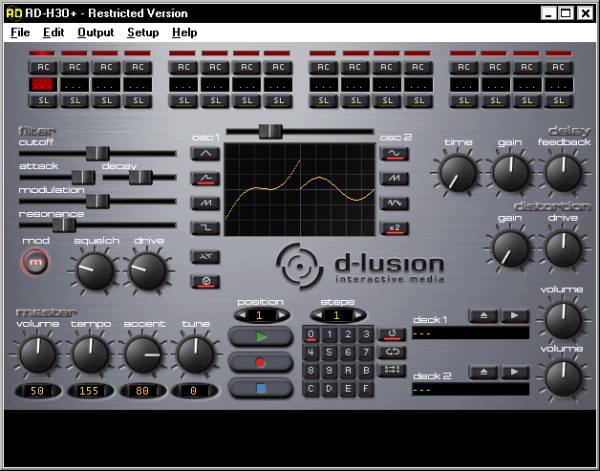Select step 3 on the keypad
600x471 pixels.
tap(366, 334)
